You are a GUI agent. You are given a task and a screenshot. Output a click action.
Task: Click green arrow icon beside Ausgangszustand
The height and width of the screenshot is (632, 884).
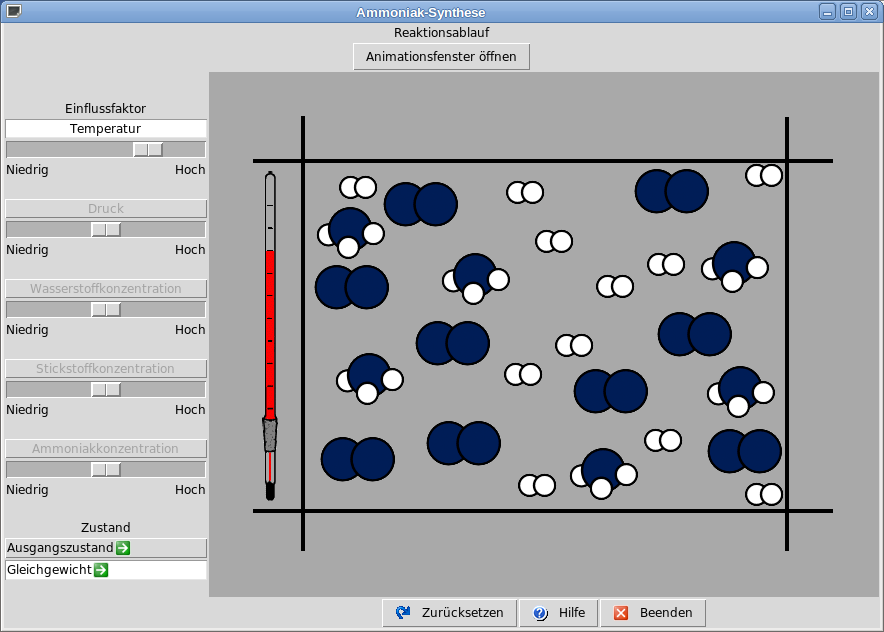(x=123, y=548)
